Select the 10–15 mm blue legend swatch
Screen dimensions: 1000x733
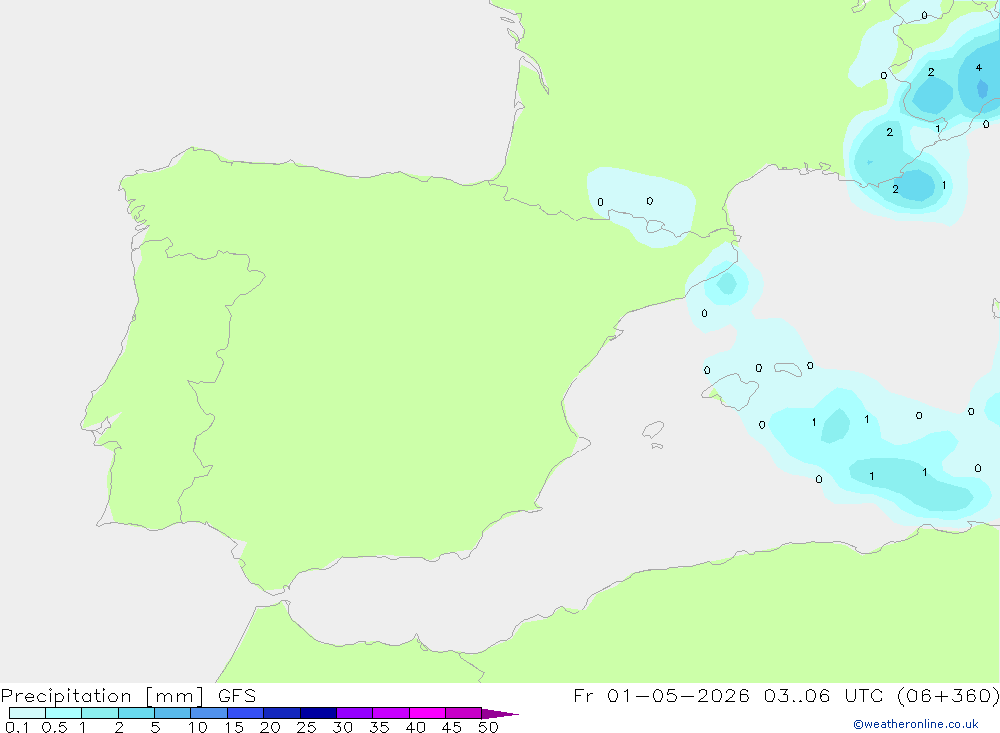point(209,713)
